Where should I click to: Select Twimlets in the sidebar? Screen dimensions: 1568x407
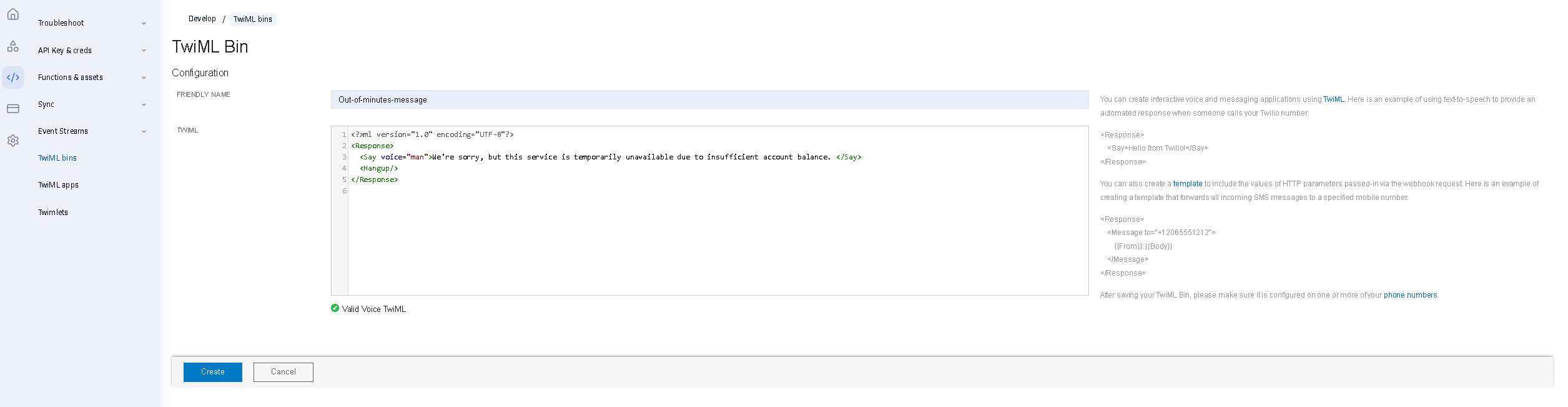point(53,213)
